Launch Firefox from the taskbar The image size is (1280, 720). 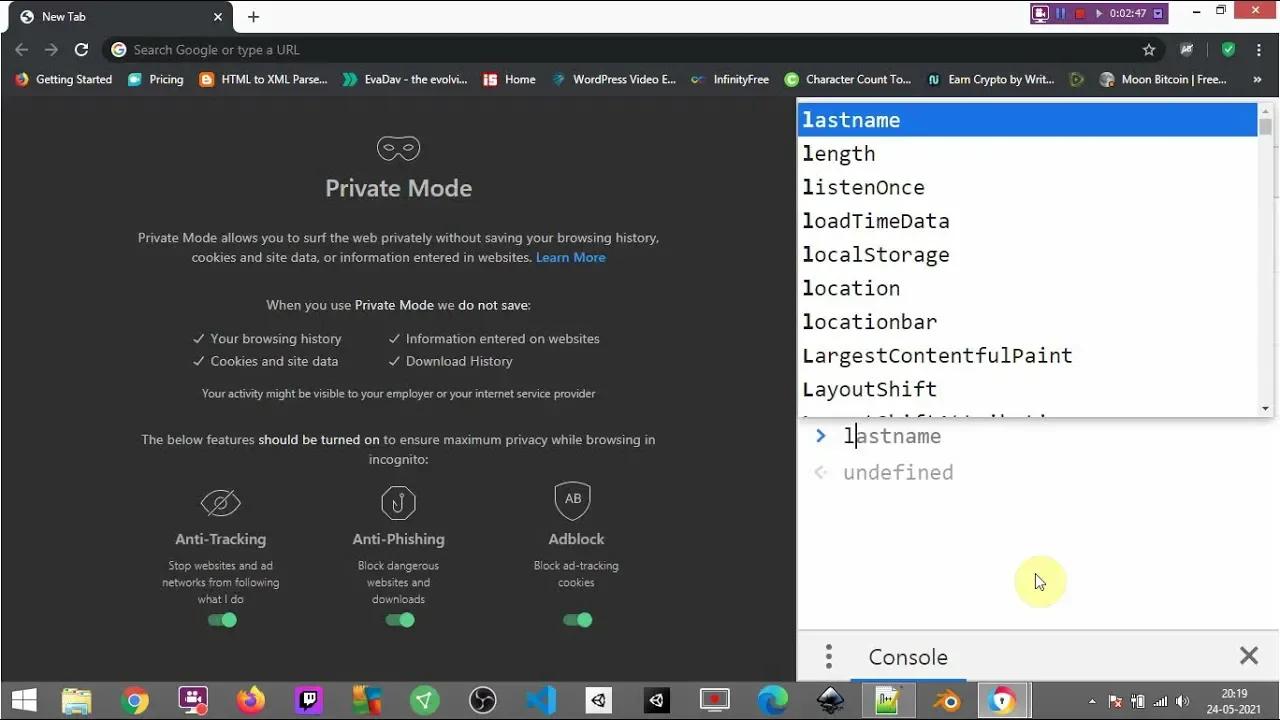tap(250, 700)
